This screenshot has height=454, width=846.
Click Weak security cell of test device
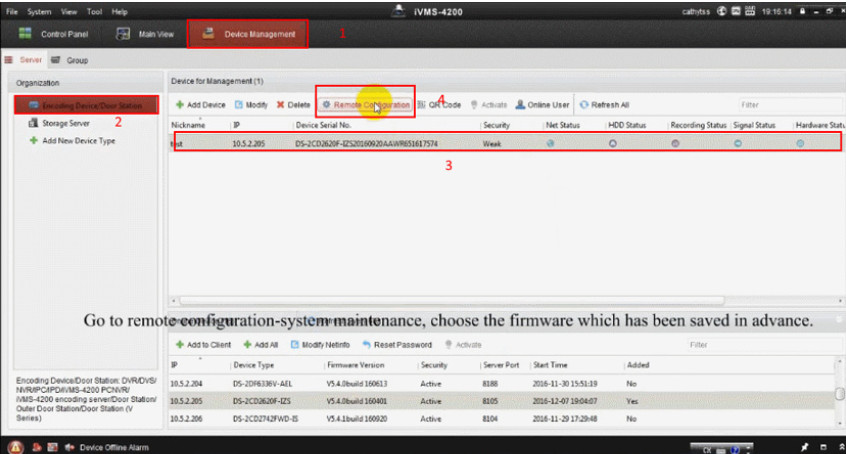[x=492, y=144]
